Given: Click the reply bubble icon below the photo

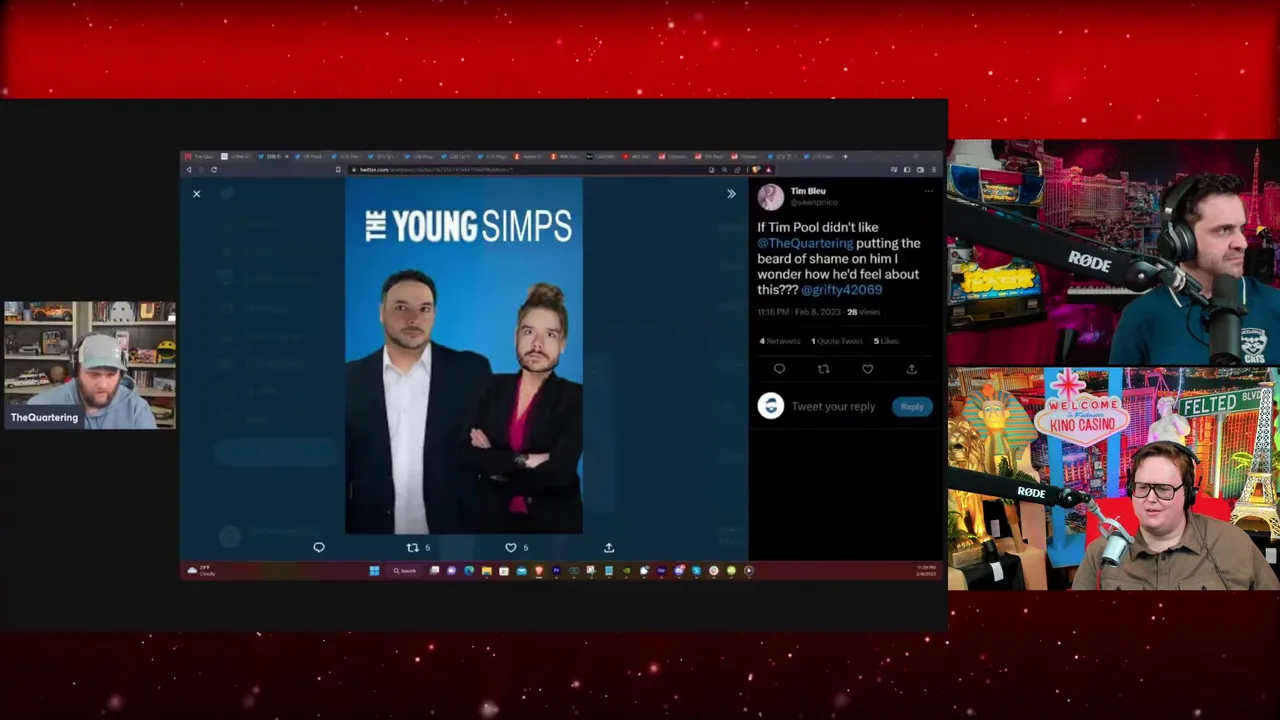Looking at the screenshot, I should pos(319,547).
